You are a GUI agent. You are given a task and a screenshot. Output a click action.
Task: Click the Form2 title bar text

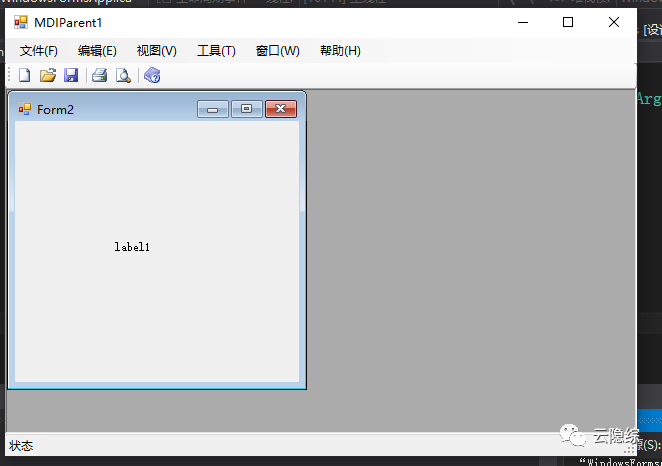tap(55, 110)
